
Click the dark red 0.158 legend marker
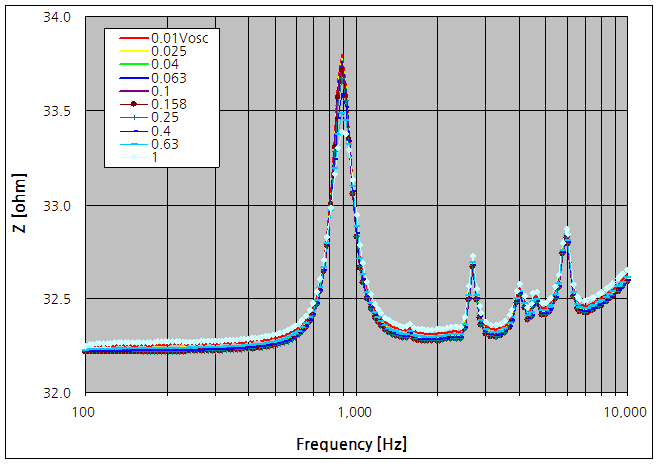pos(134,104)
